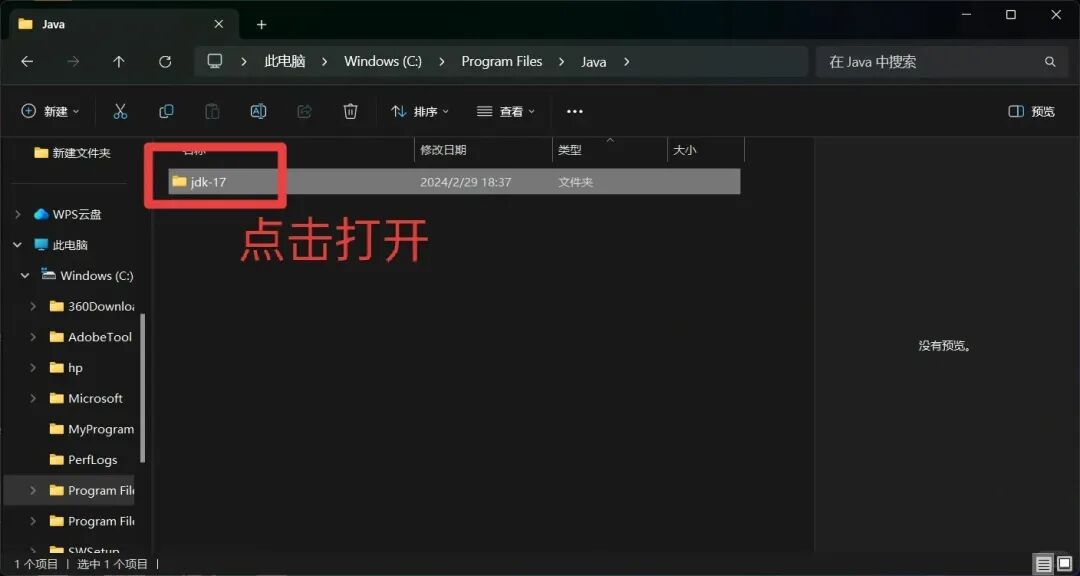Viewport: 1080px width, 576px height.
Task: Expand the hp folder node
Action: (33, 368)
